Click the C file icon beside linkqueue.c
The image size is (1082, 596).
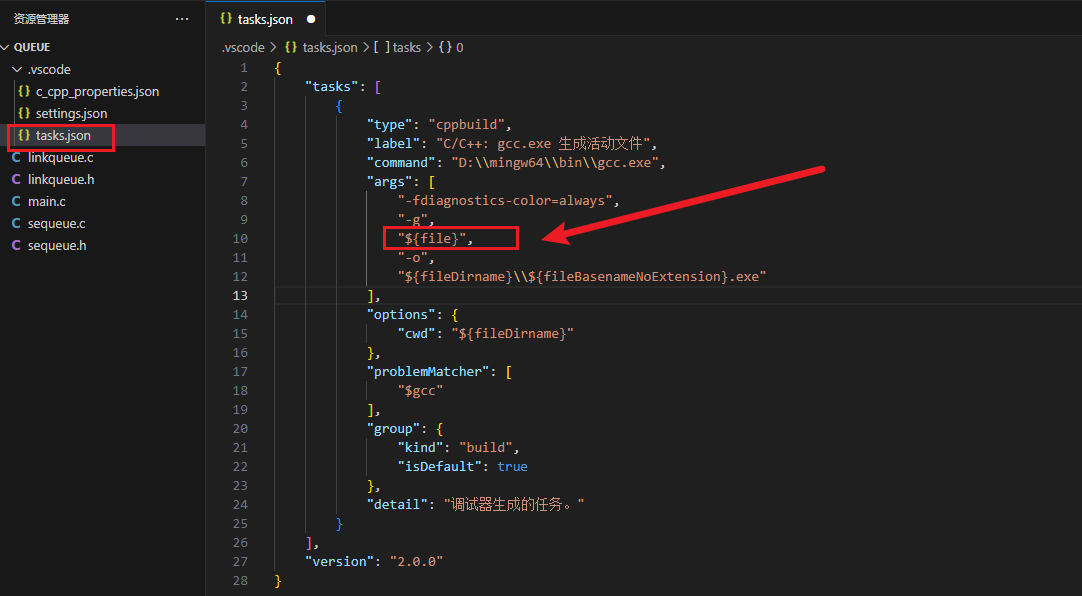tap(14, 157)
